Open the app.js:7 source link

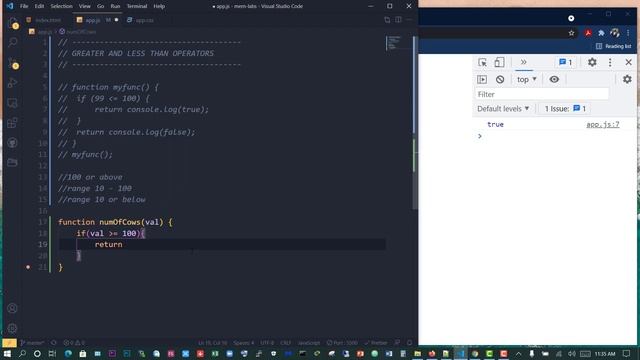602,124
